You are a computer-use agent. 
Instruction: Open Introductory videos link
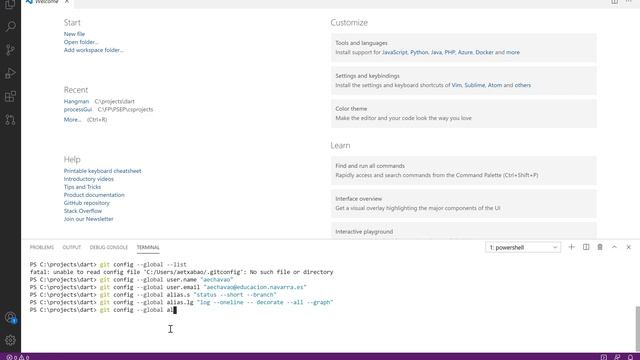pos(89,179)
